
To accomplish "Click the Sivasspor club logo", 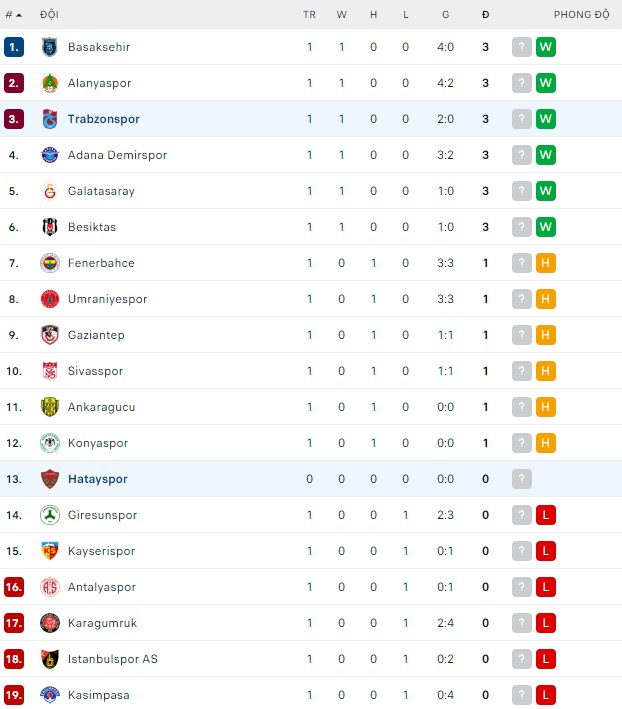I will coord(50,371).
